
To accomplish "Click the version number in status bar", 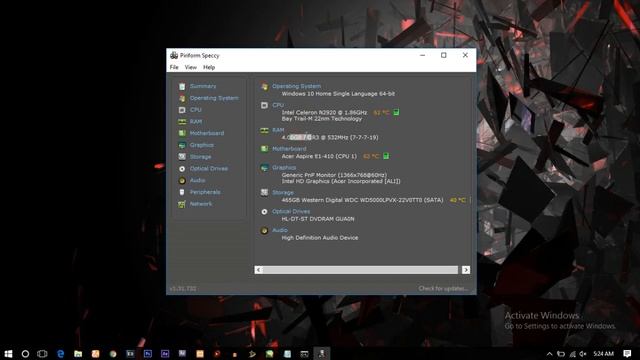I will [183, 289].
